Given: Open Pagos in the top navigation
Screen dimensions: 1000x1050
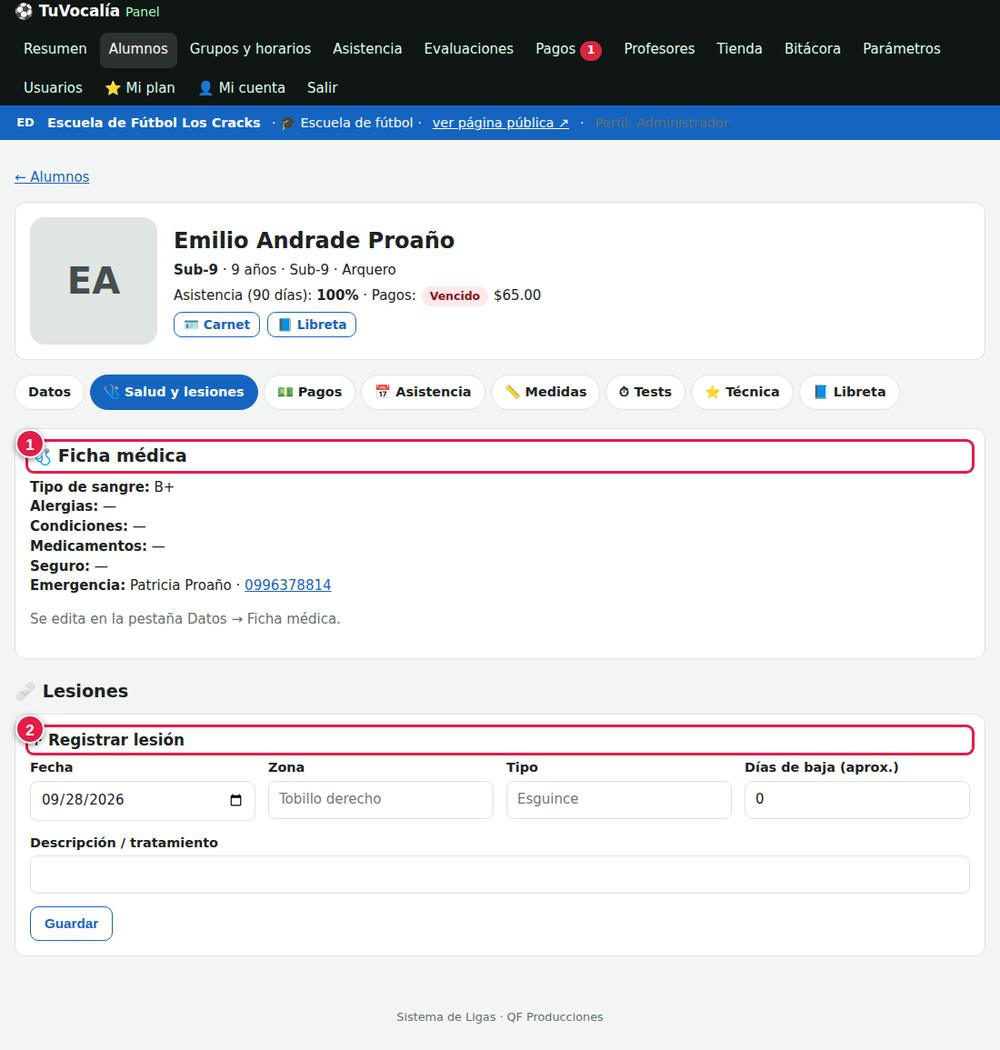Looking at the screenshot, I should (555, 49).
